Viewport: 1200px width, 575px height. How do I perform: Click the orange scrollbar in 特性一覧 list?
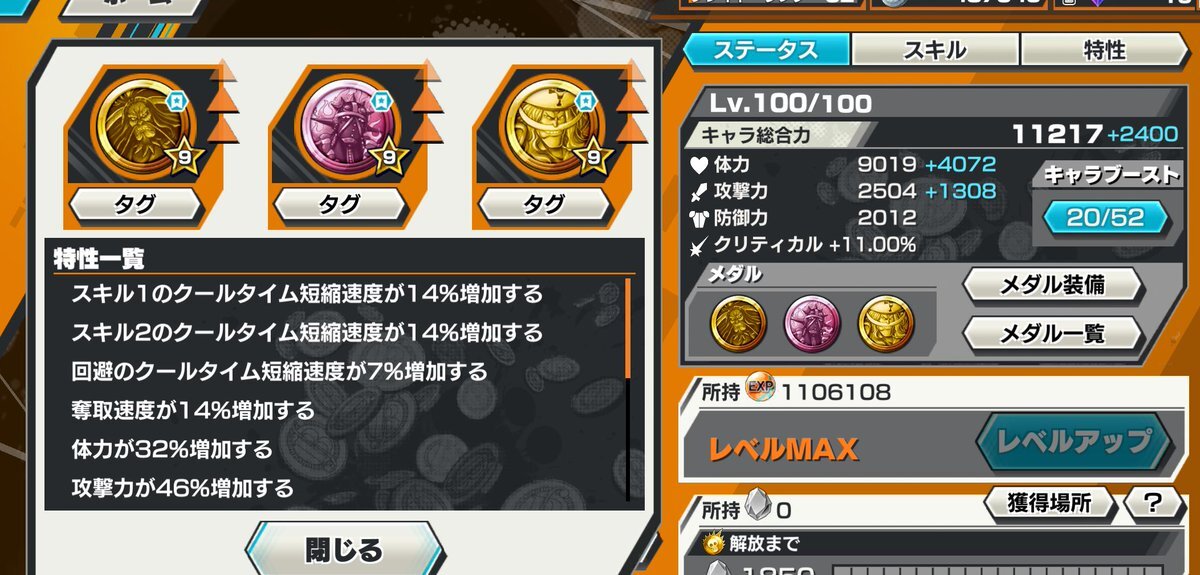pyautogui.click(x=628, y=328)
